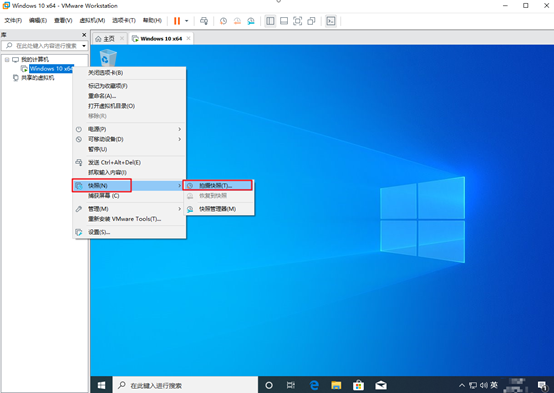Open the library search filter dropdown arrow
This screenshot has width=554, height=393.
click(x=84, y=46)
